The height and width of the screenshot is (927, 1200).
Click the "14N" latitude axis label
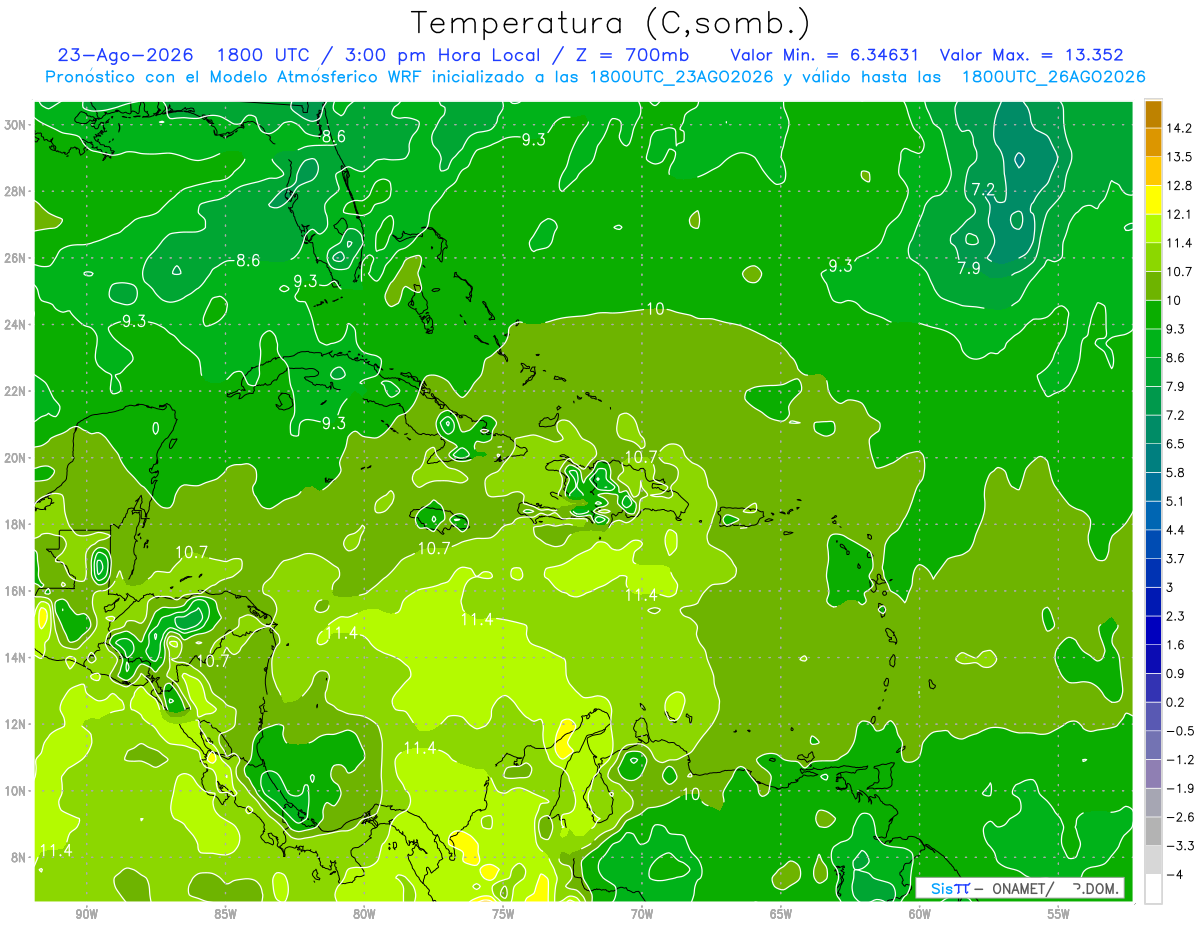point(17,657)
